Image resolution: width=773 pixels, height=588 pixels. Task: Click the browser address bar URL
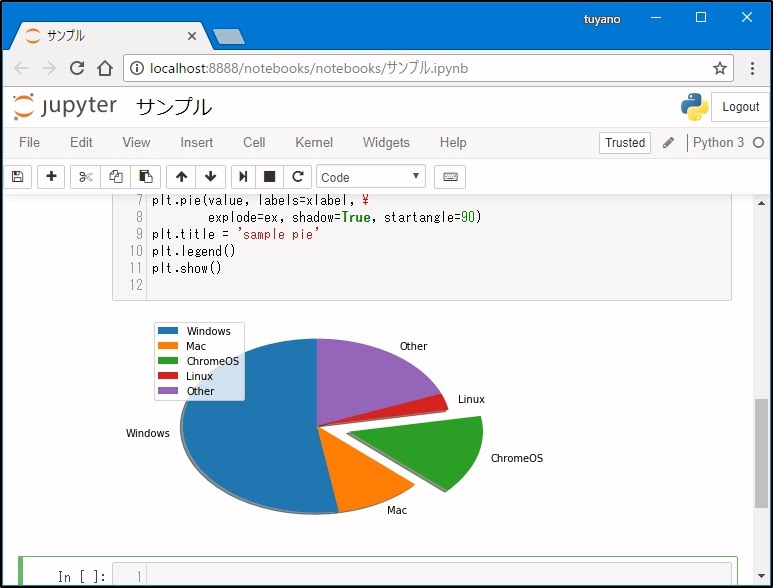[310, 69]
